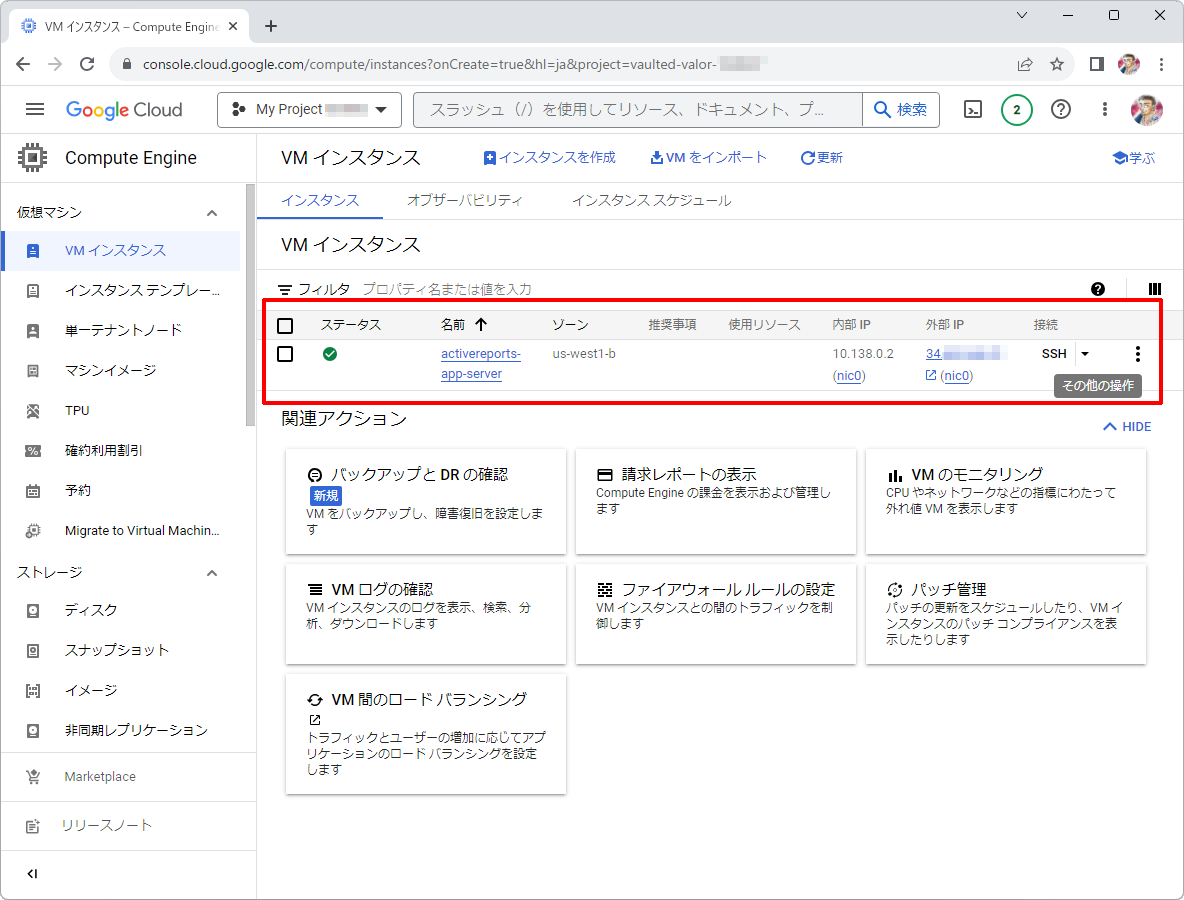This screenshot has width=1184, height=900.
Task: Switch to the オブザーバビリティ tab
Action: point(464,201)
